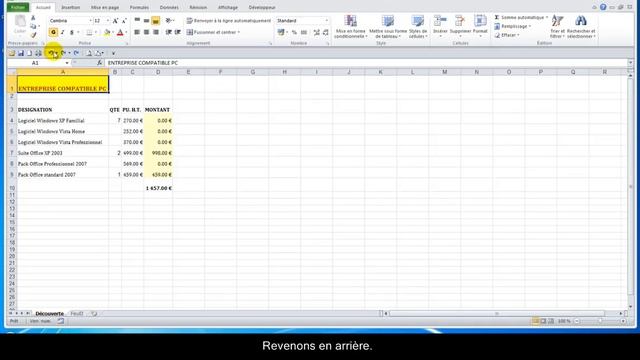Align cell content to middle vertically
The image size is (640, 360).
tap(147, 20)
